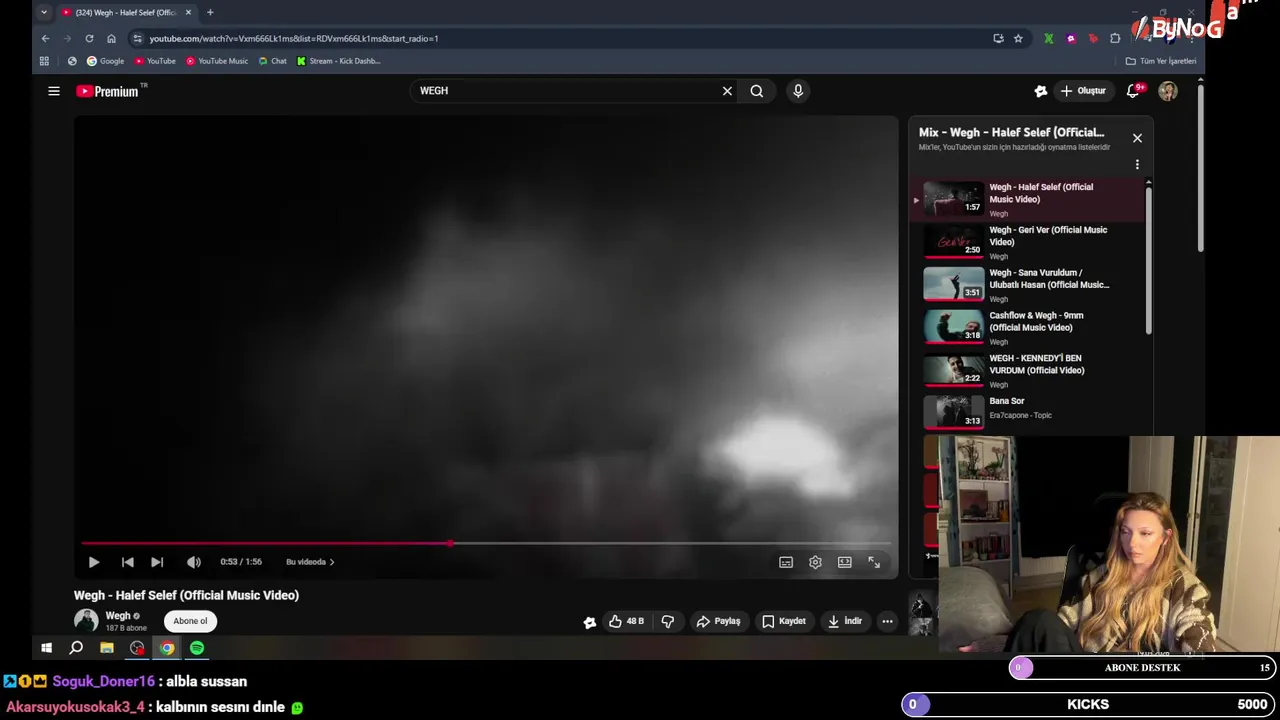Open 'Stream - Kick Dashb...' bookmark

[x=339, y=61]
